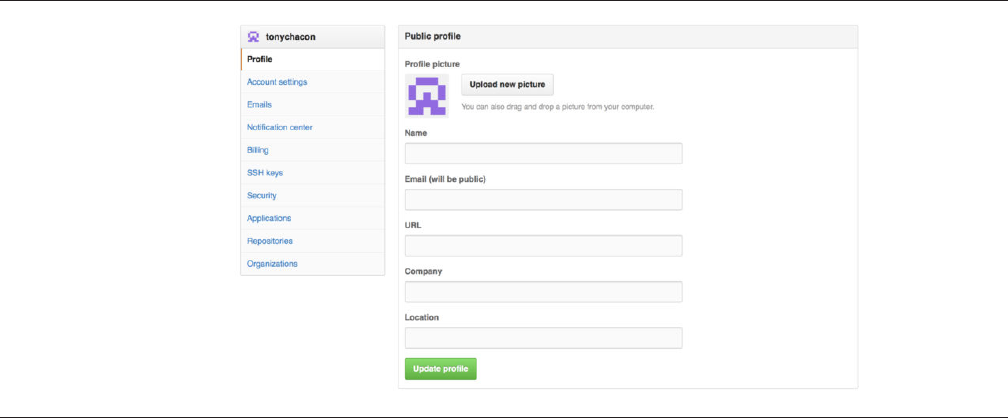Image resolution: width=1008 pixels, height=418 pixels.
Task: Select the URL input box
Action: click(543, 246)
